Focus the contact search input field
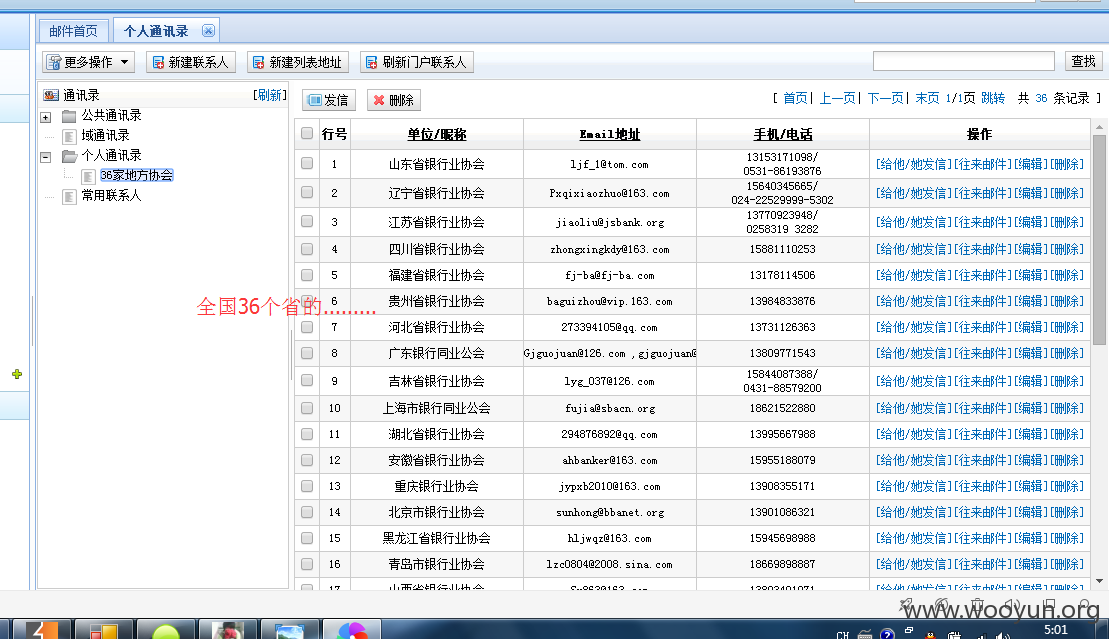The image size is (1109, 639). pyautogui.click(x=963, y=62)
